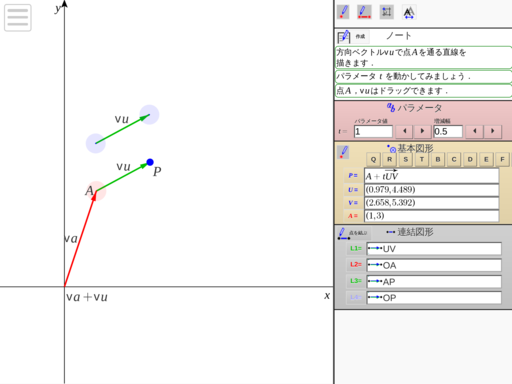
Task: Toggle visibility label L1= for UV
Action: [x=356, y=248]
